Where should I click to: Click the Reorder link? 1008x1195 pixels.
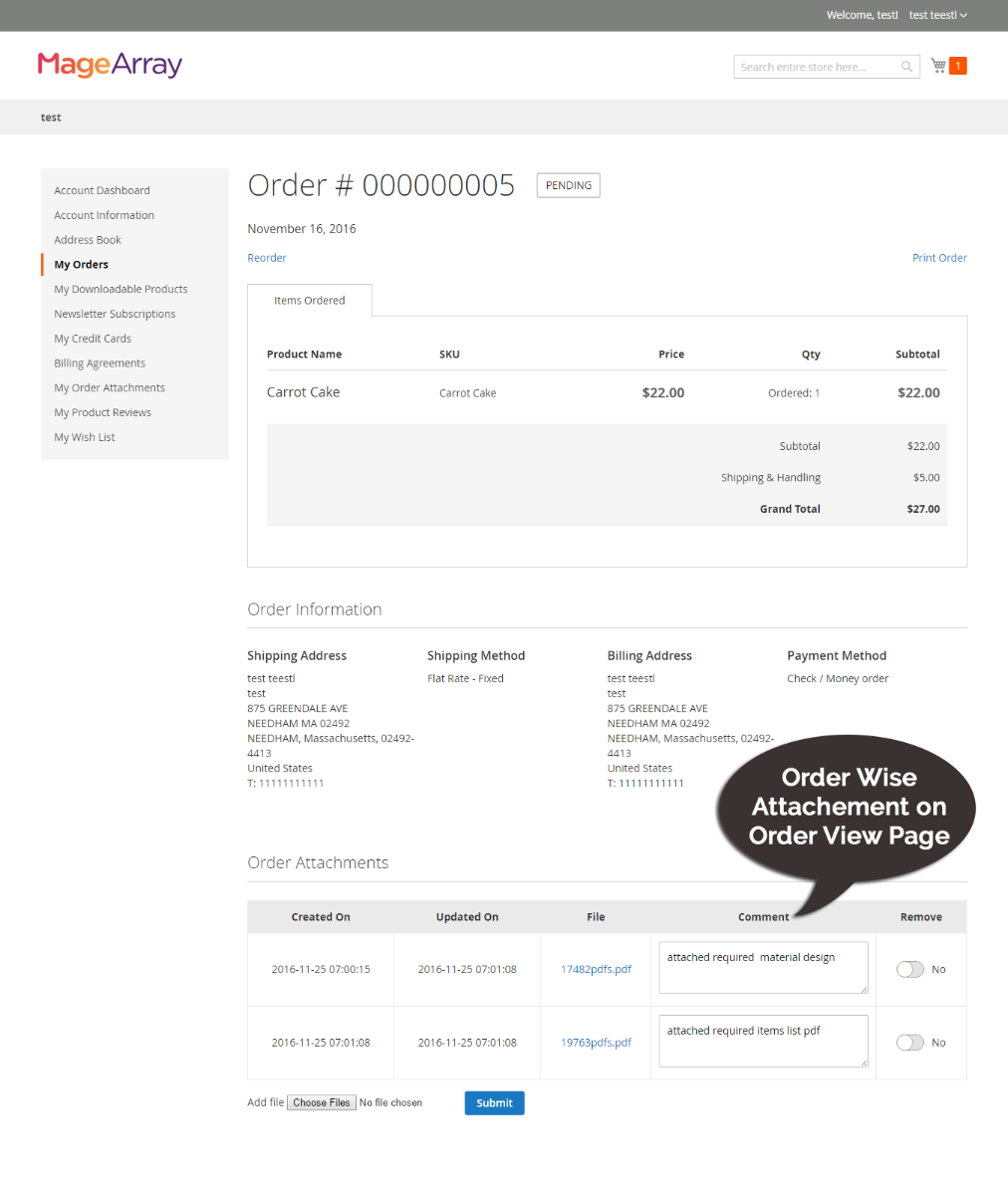point(266,257)
